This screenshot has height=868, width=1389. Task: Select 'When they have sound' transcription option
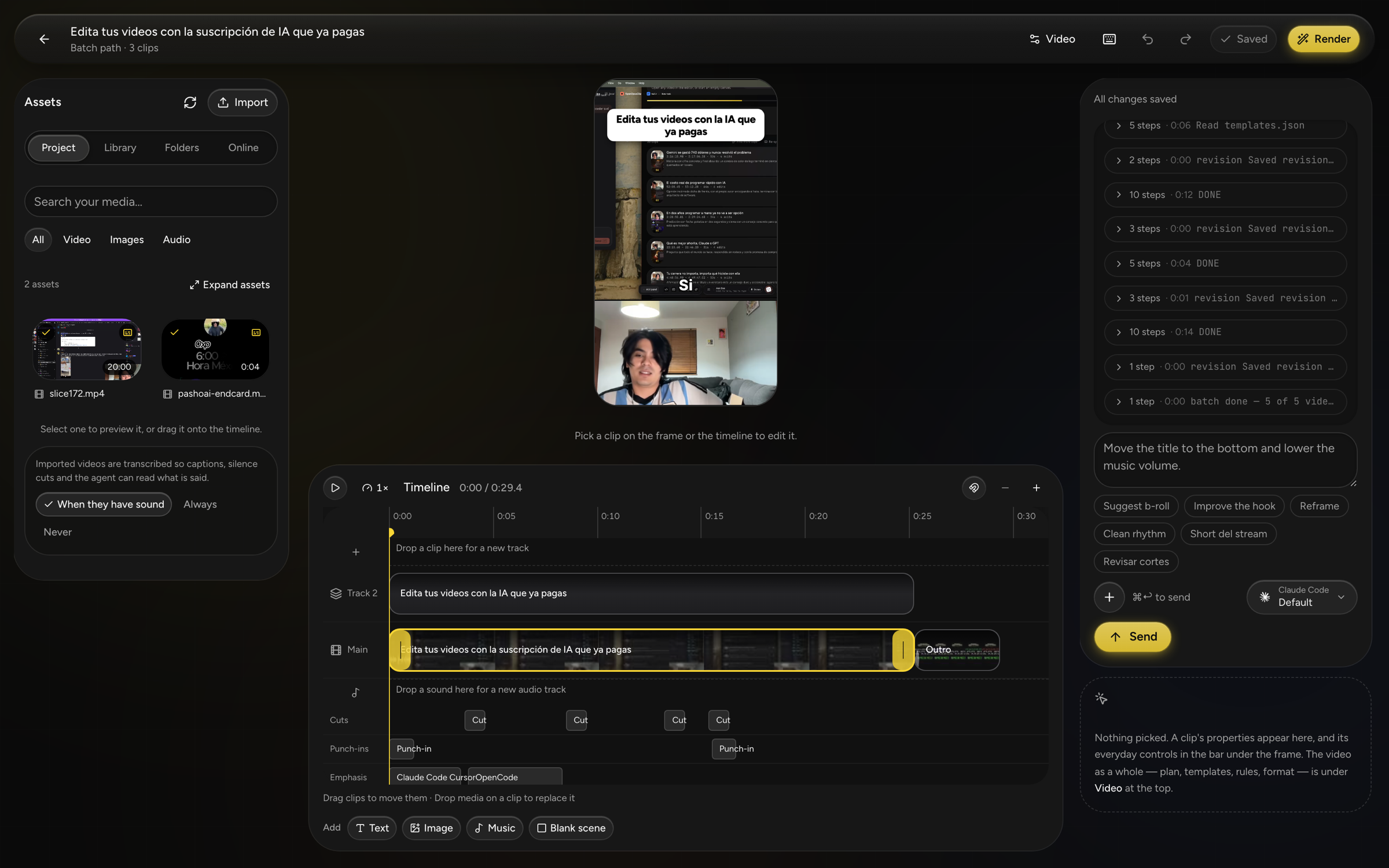[x=104, y=503]
